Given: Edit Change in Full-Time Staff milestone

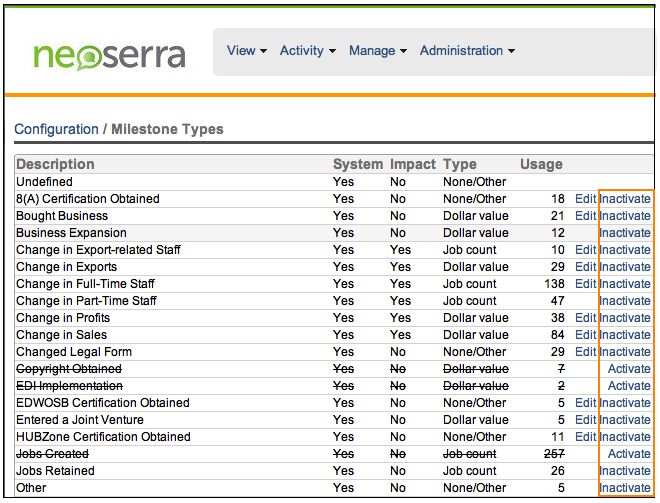Looking at the screenshot, I should 585,284.
